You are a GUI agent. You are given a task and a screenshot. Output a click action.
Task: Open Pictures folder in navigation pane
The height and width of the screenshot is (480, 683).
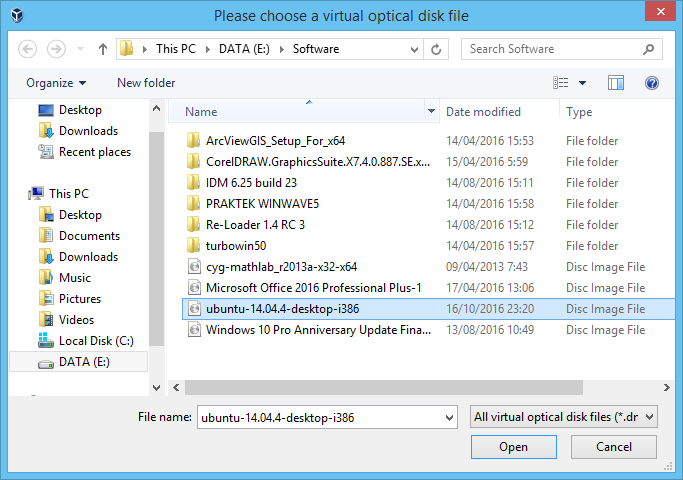pyautogui.click(x=69, y=298)
